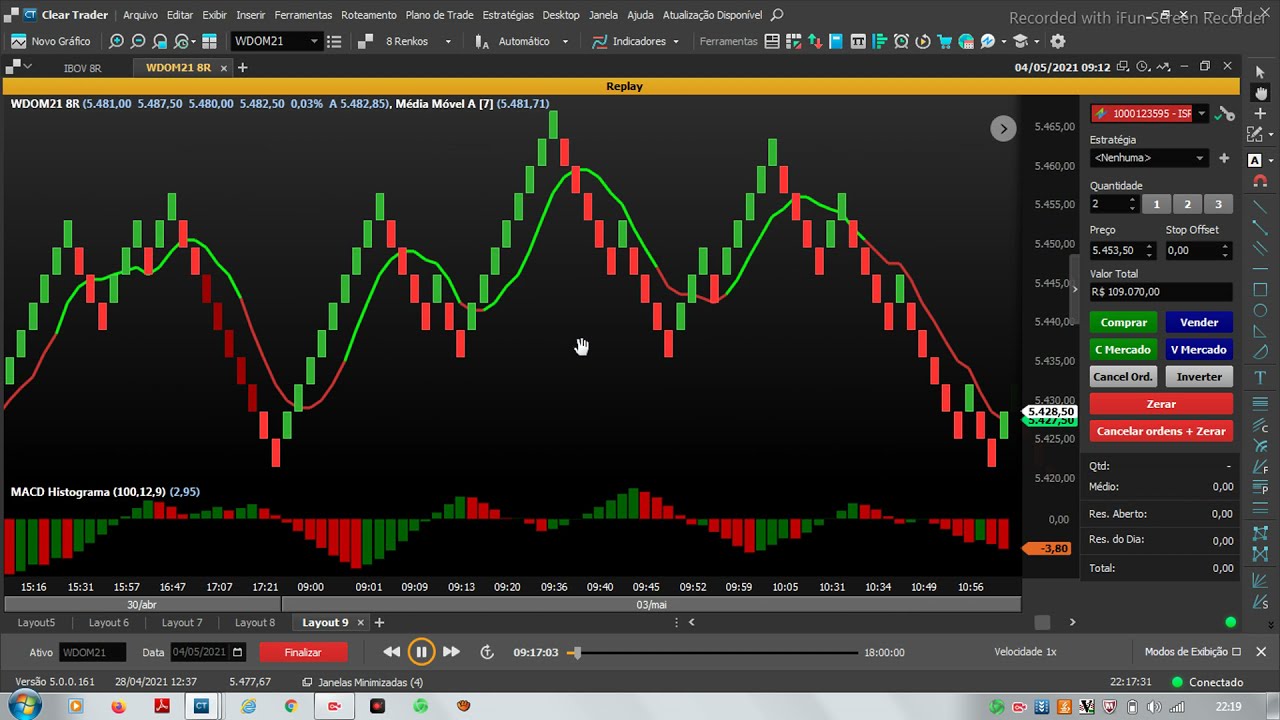
Task: Activate the red magnet snap tool
Action: [1260, 181]
